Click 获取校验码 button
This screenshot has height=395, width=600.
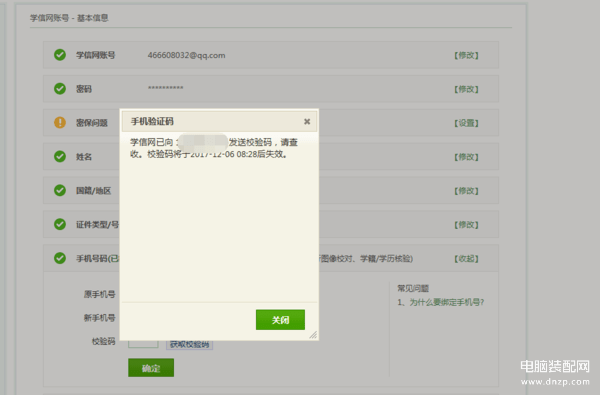coord(189,344)
